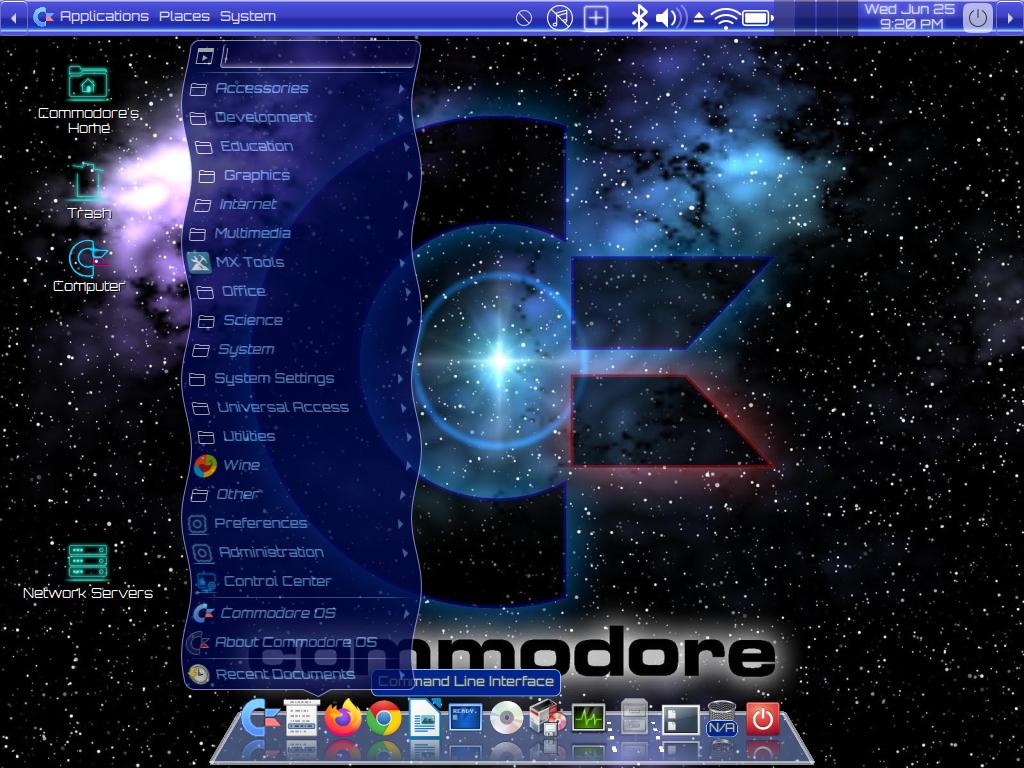Hide panel with the left edge arrow
Viewport: 1024px width, 768px height.
tap(13, 18)
